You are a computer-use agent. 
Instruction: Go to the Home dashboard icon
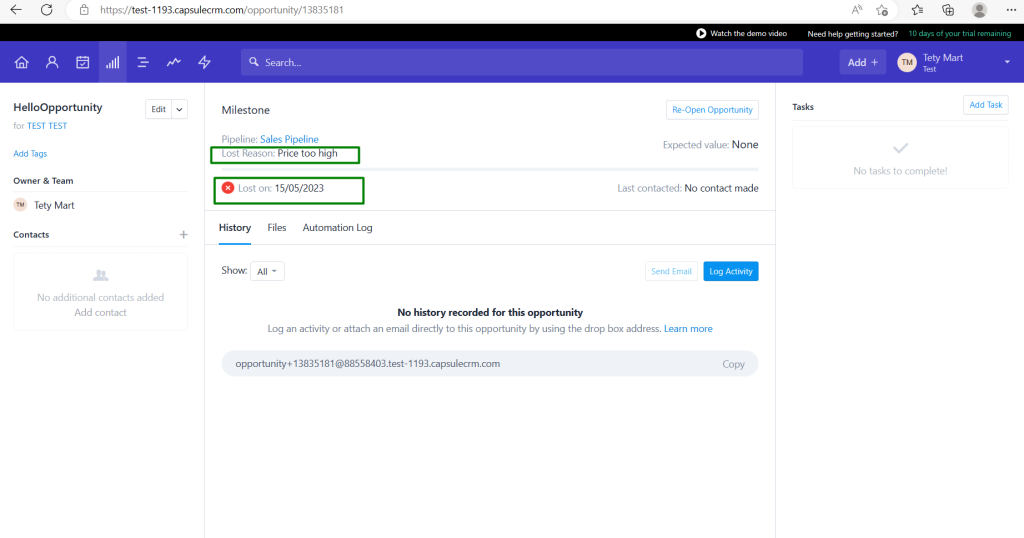tap(22, 62)
